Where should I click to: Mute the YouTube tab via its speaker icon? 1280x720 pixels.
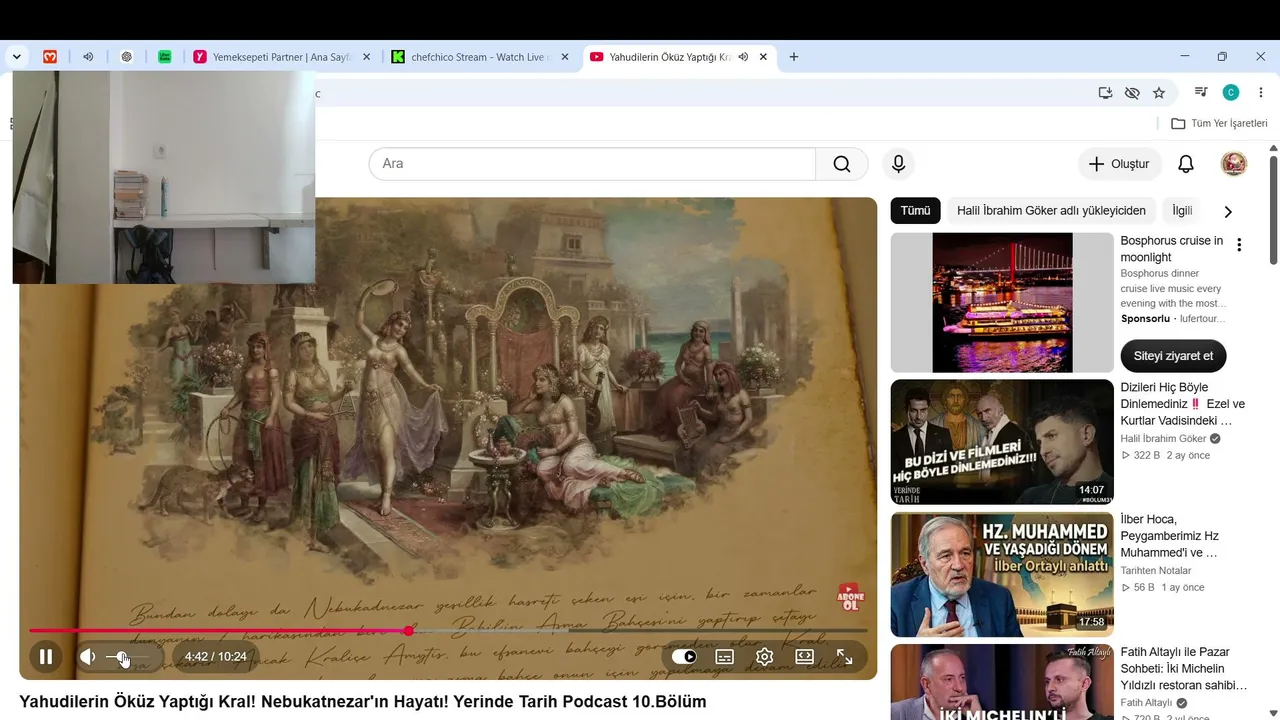click(x=743, y=57)
